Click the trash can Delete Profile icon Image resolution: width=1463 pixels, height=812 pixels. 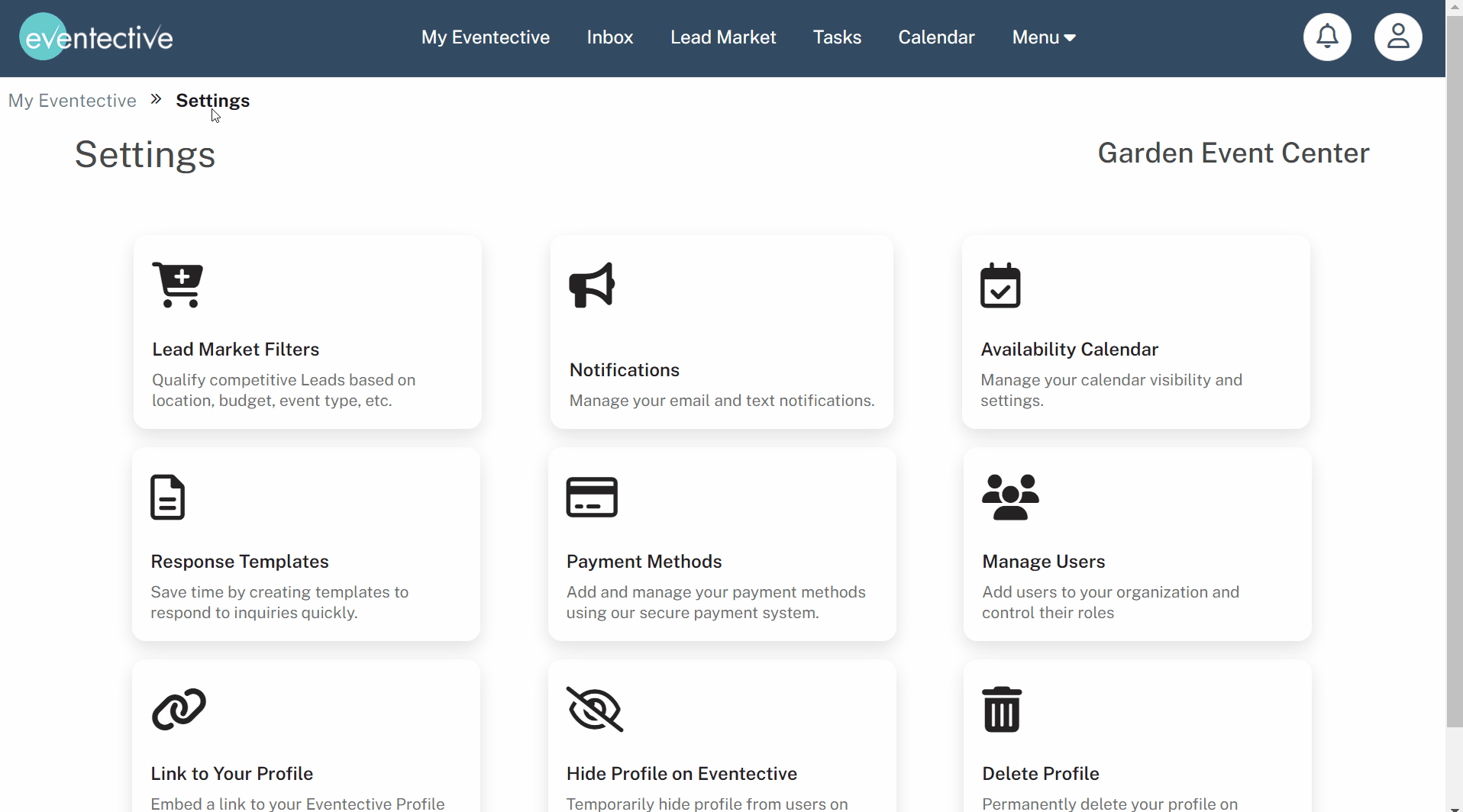[x=1001, y=709]
